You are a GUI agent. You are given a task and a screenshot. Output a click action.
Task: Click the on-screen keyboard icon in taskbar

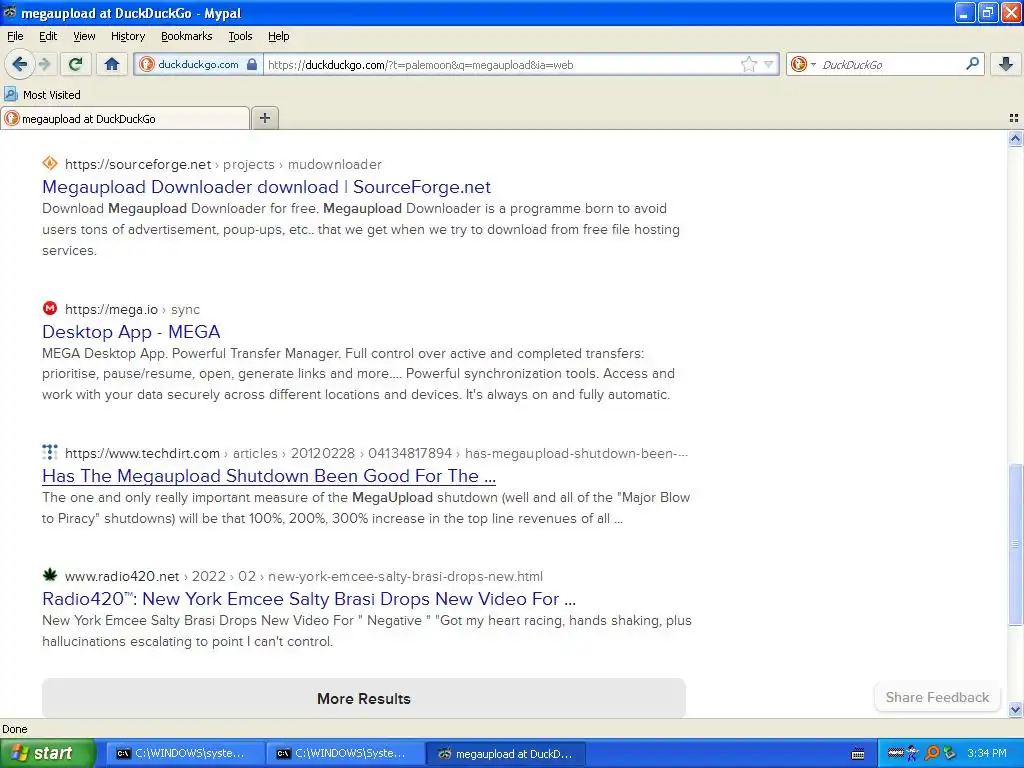(858, 754)
